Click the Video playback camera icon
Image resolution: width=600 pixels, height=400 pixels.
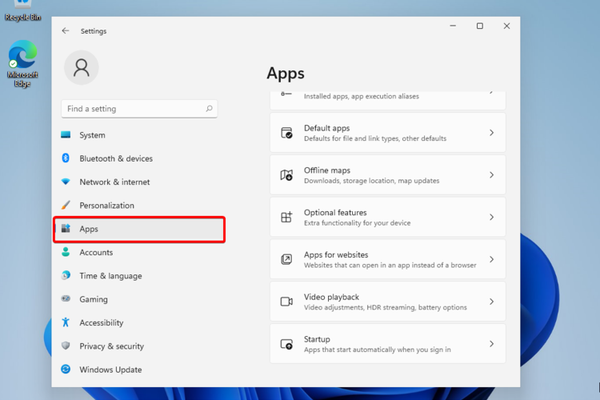[286, 300]
